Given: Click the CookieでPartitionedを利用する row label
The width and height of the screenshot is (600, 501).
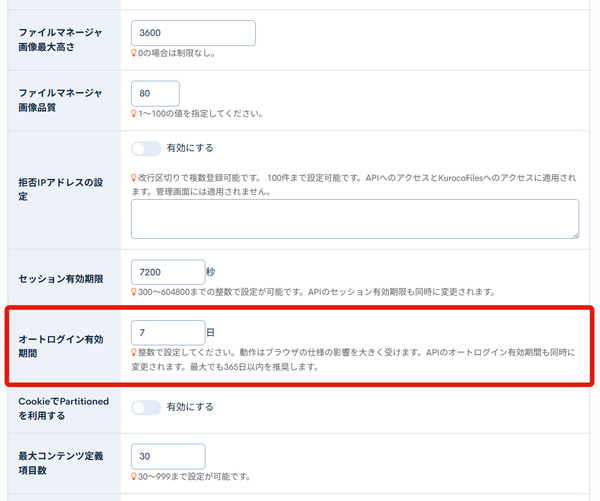Looking at the screenshot, I should pos(64,408).
